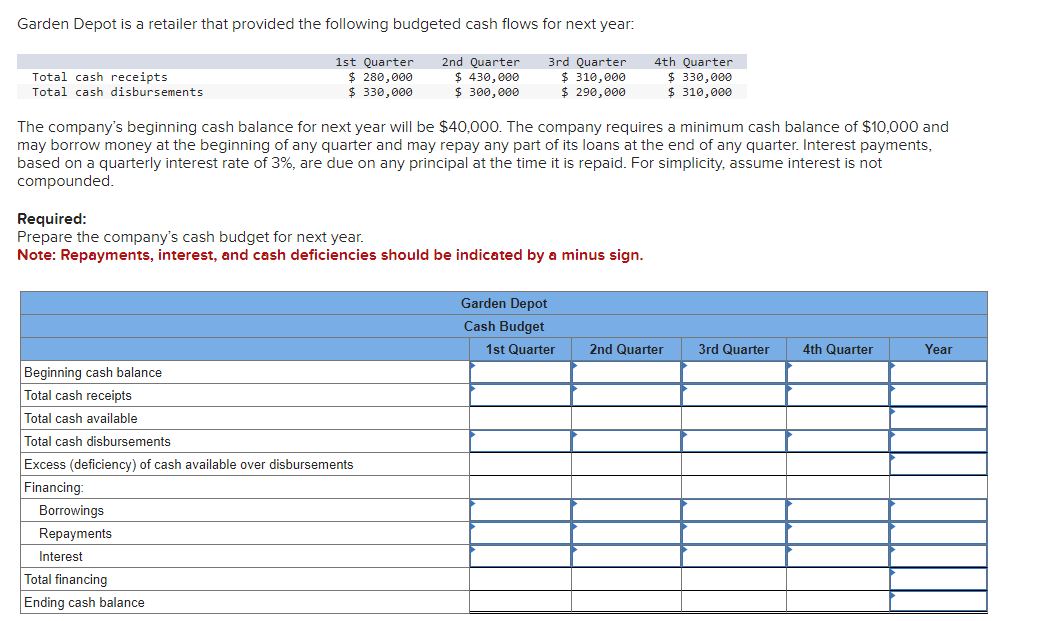Select Year Total cash receipts cell

point(938,395)
